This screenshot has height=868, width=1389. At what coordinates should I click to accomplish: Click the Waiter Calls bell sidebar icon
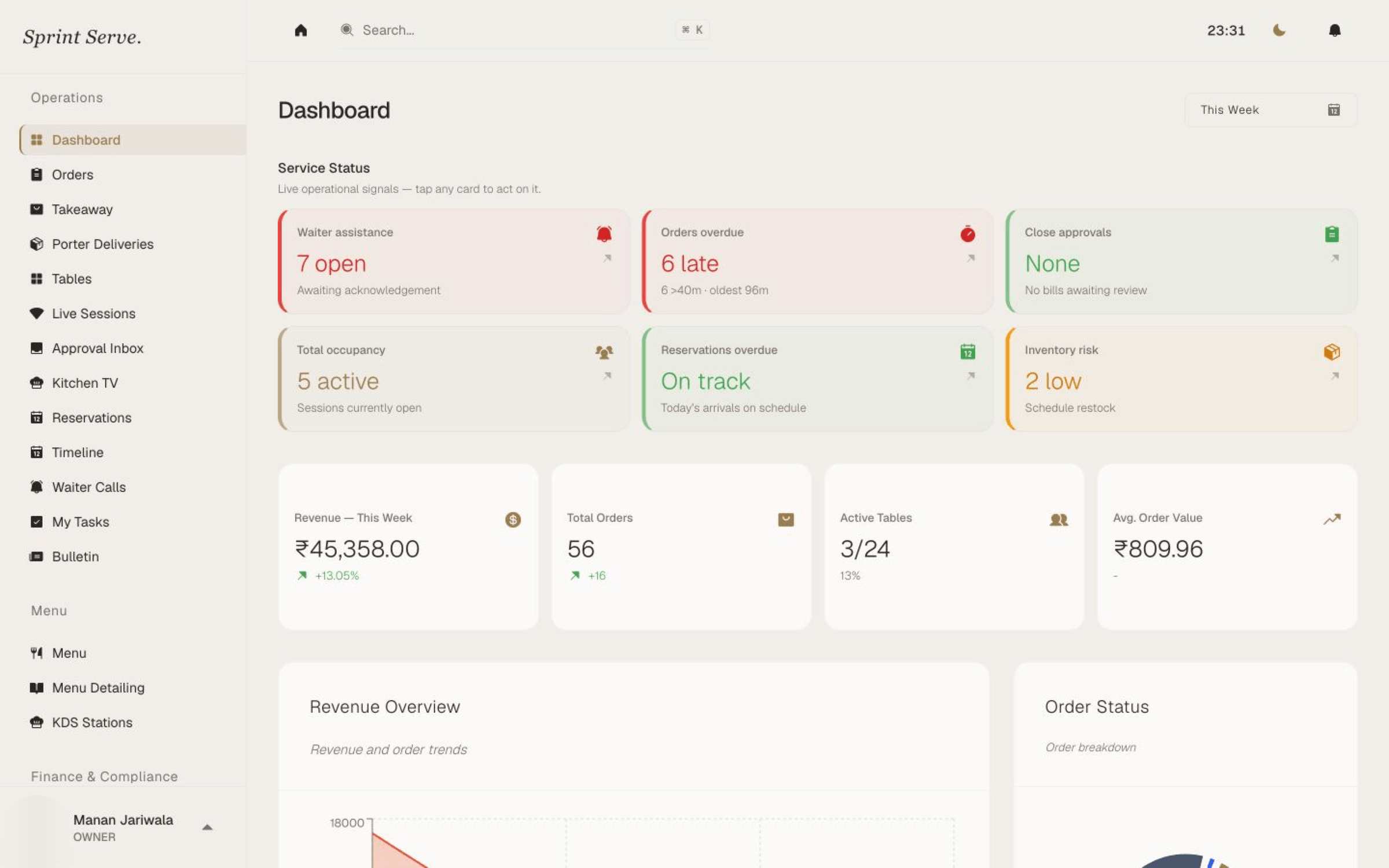(36, 487)
